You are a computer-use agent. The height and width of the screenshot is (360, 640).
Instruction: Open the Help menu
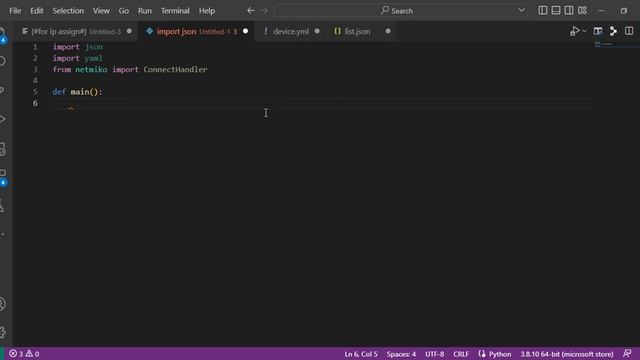coord(207,11)
